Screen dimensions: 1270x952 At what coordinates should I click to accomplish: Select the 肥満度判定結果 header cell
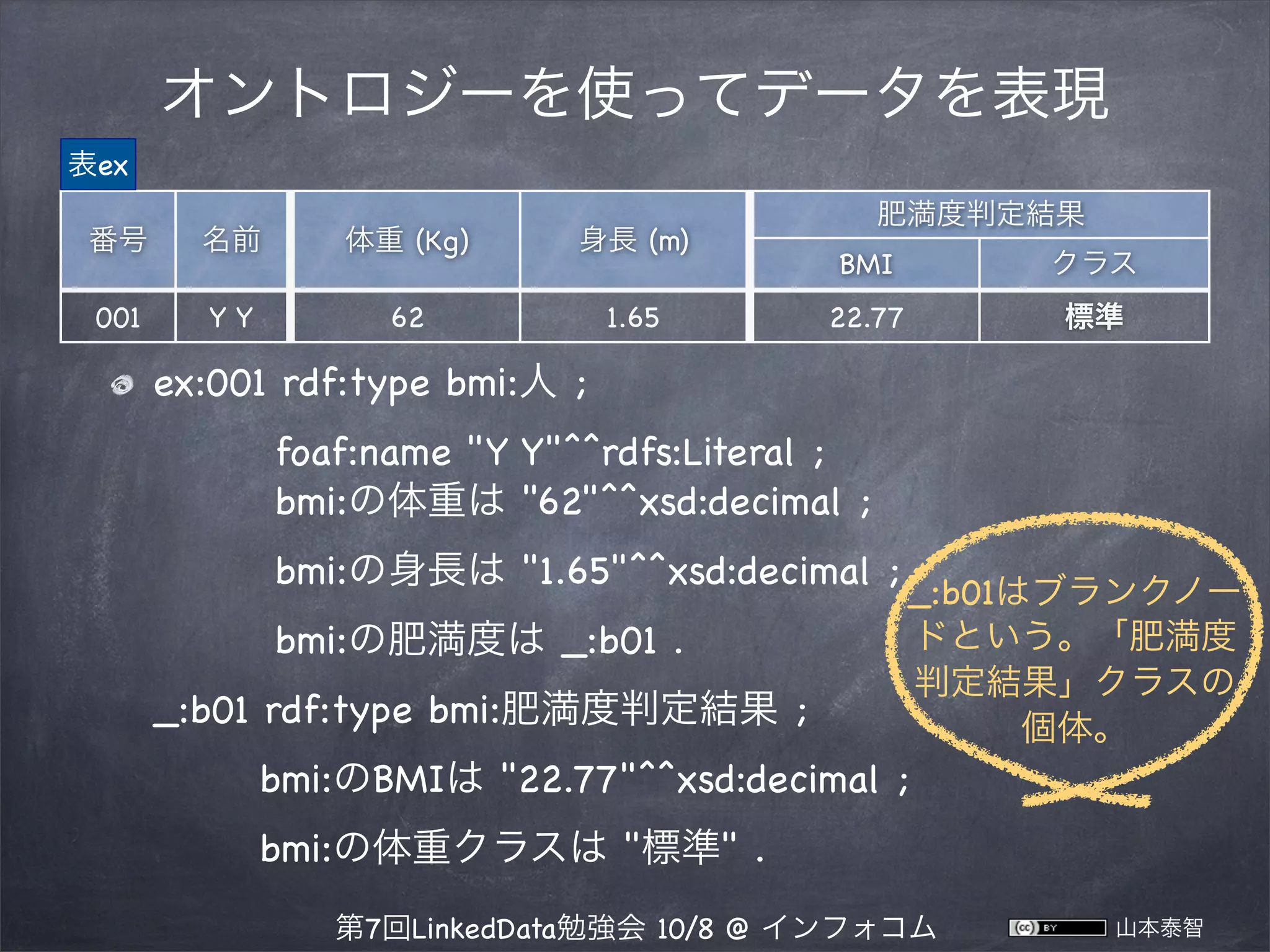[981, 214]
